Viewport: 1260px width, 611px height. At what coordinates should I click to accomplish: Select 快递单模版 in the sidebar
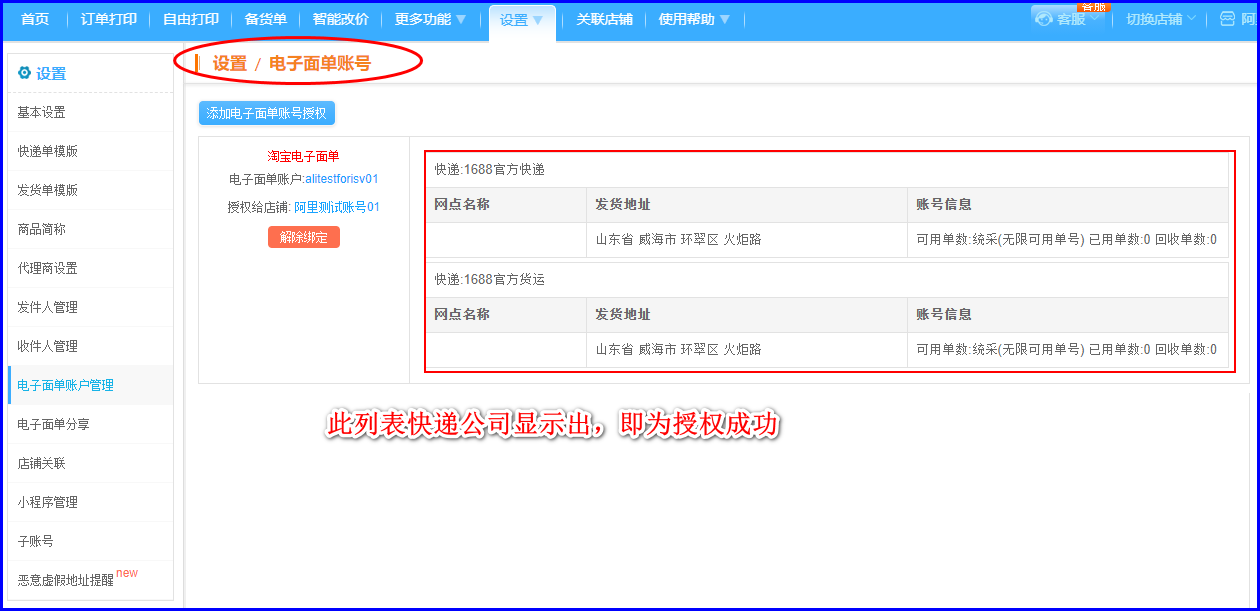click(90, 151)
